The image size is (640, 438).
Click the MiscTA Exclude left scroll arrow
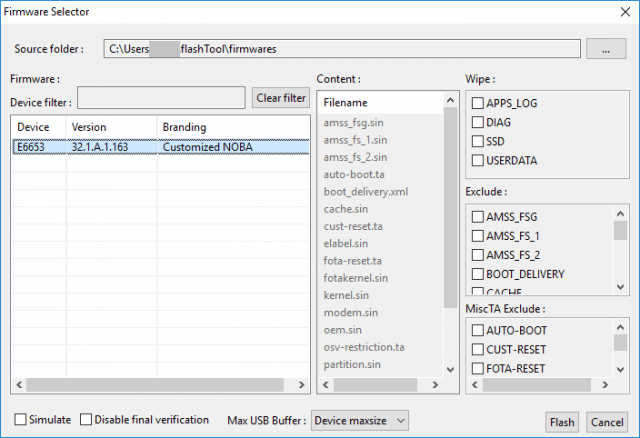(475, 385)
